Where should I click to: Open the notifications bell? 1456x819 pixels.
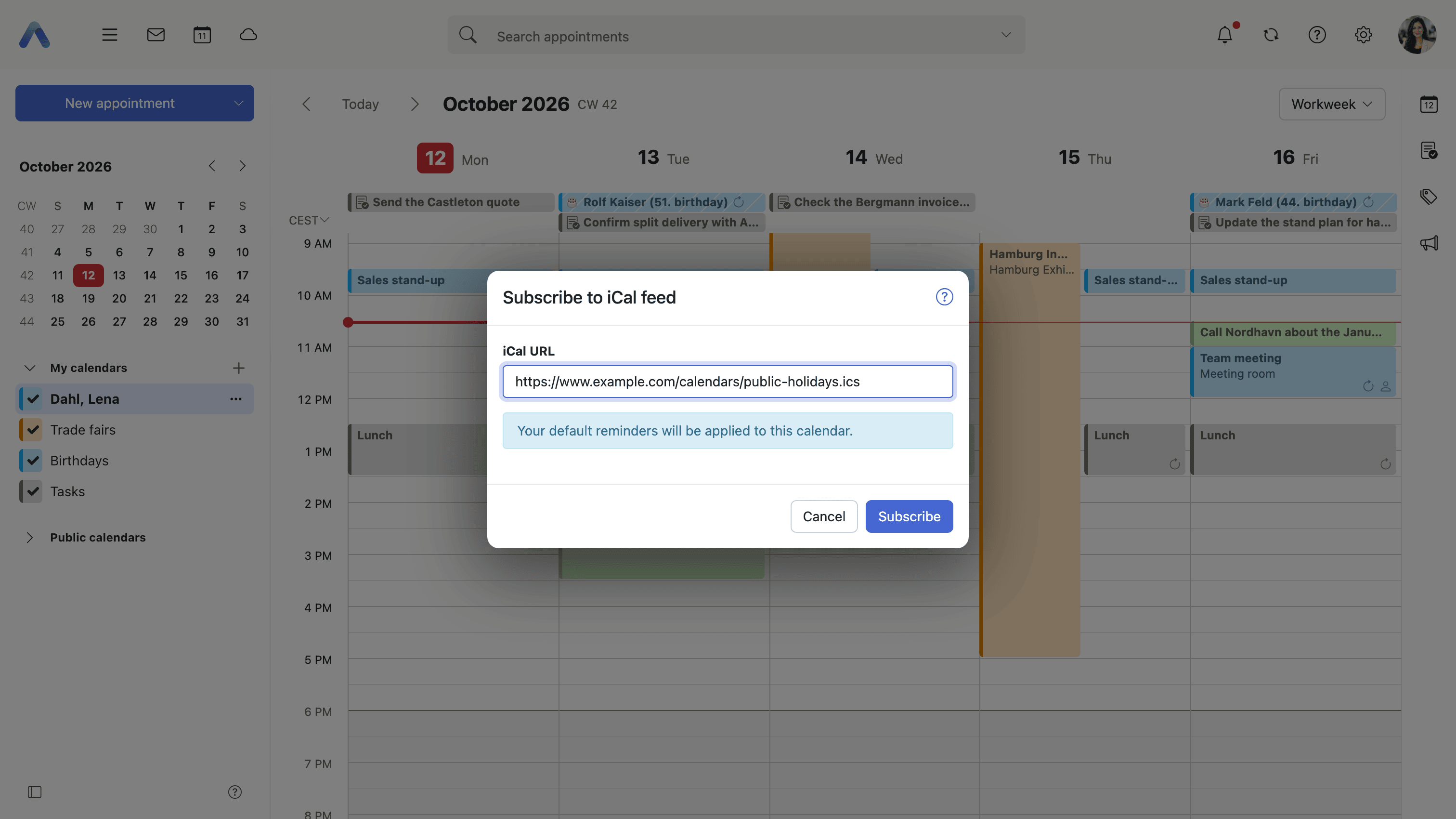pos(1225,35)
